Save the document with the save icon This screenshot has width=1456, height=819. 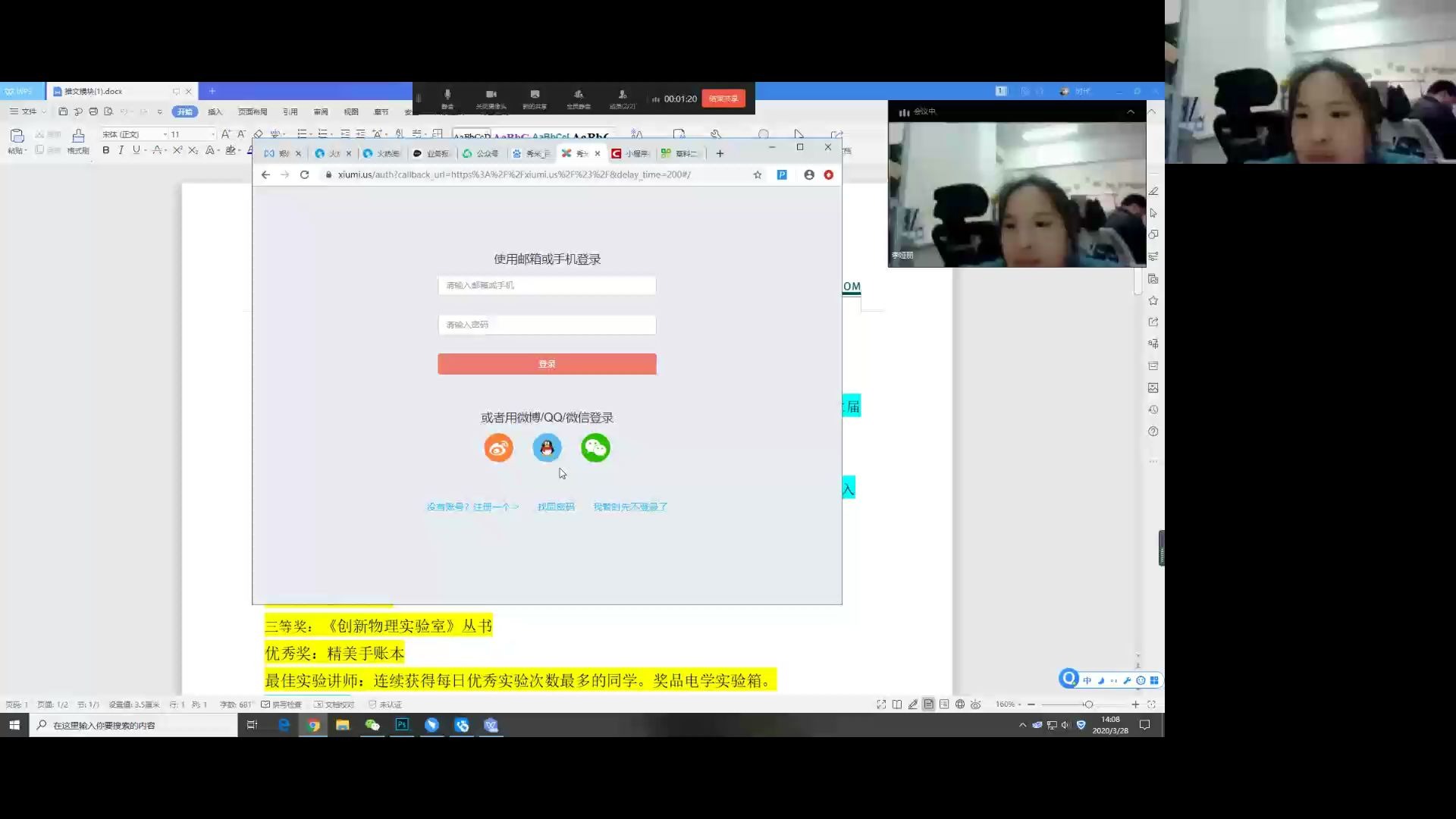coord(63,111)
